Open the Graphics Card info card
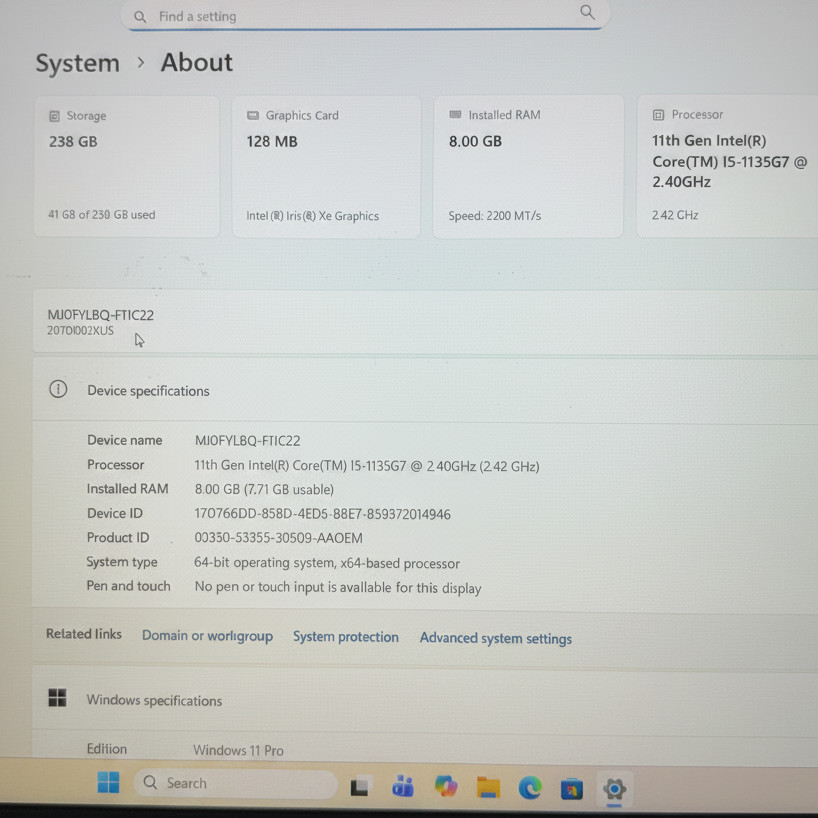This screenshot has width=818, height=818. tap(326, 166)
